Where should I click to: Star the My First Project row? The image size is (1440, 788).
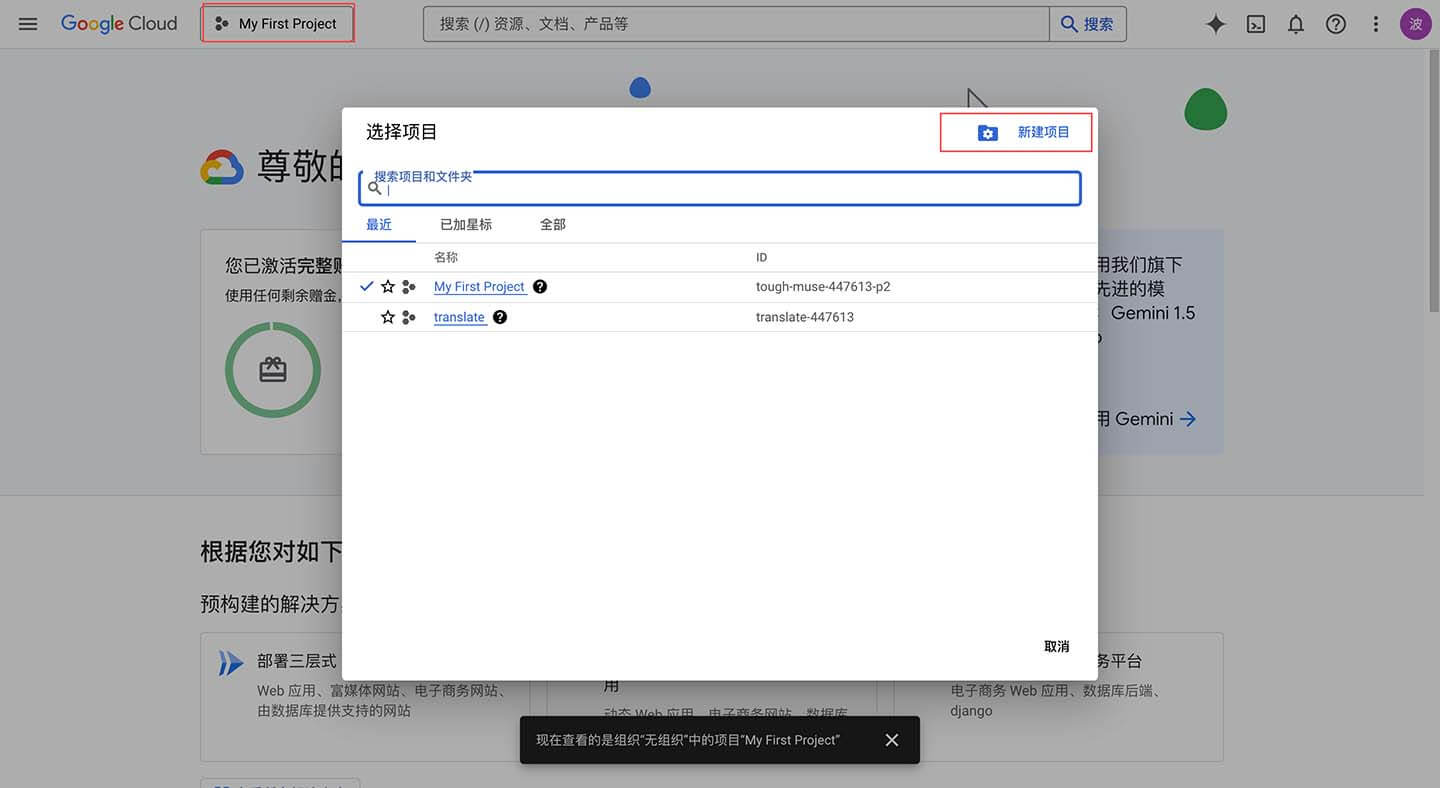388,287
